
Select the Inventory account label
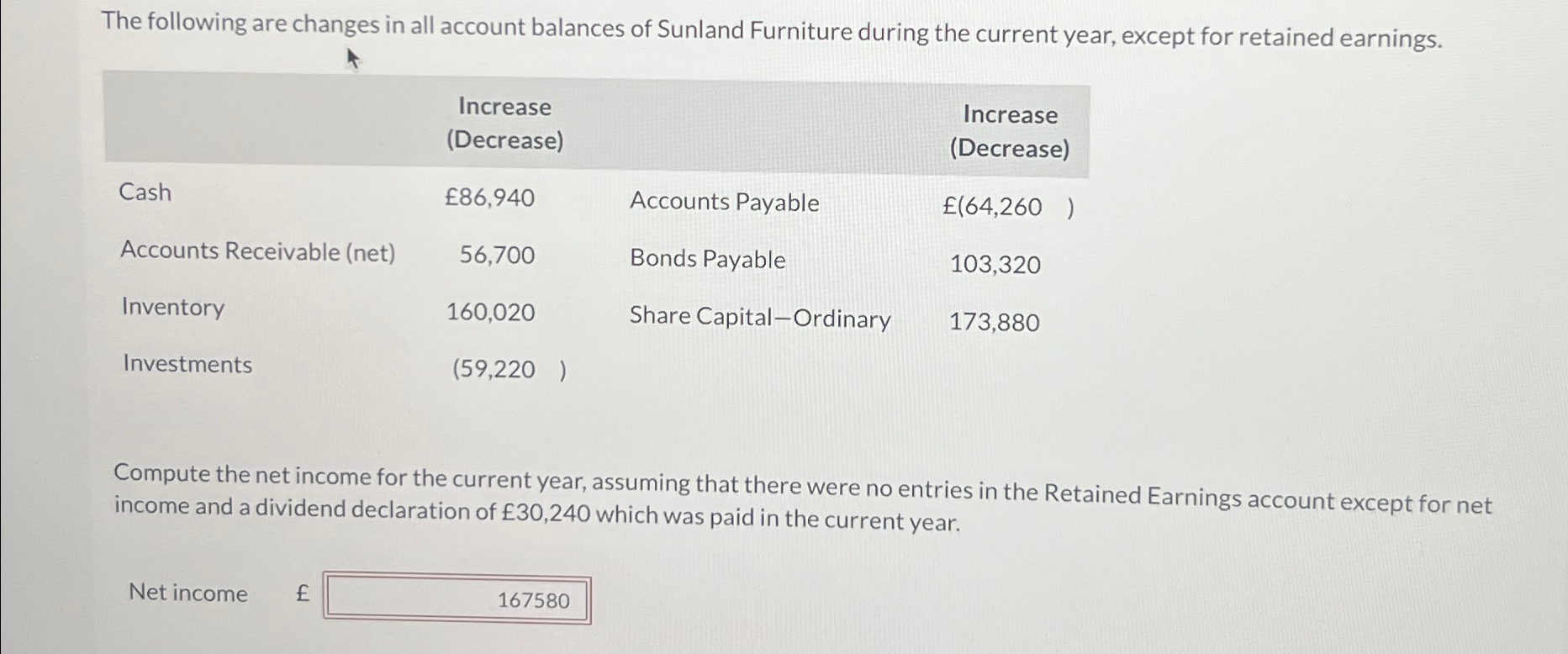(172, 308)
